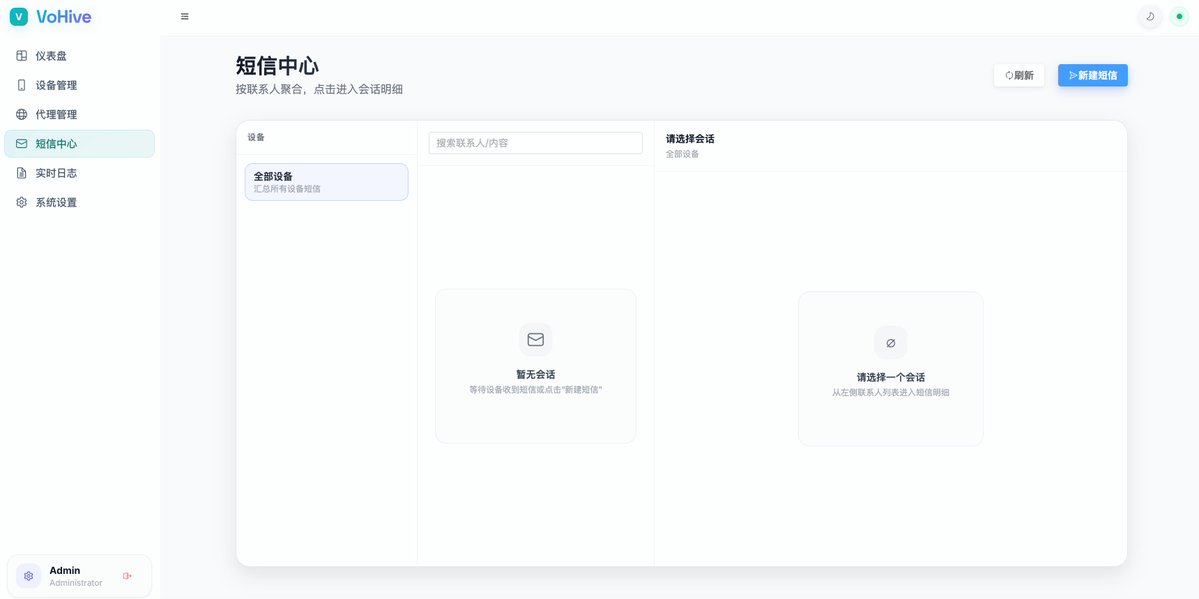The width and height of the screenshot is (1199, 599).
Task: Open 设备管理 in sidebar
Action: click(80, 85)
